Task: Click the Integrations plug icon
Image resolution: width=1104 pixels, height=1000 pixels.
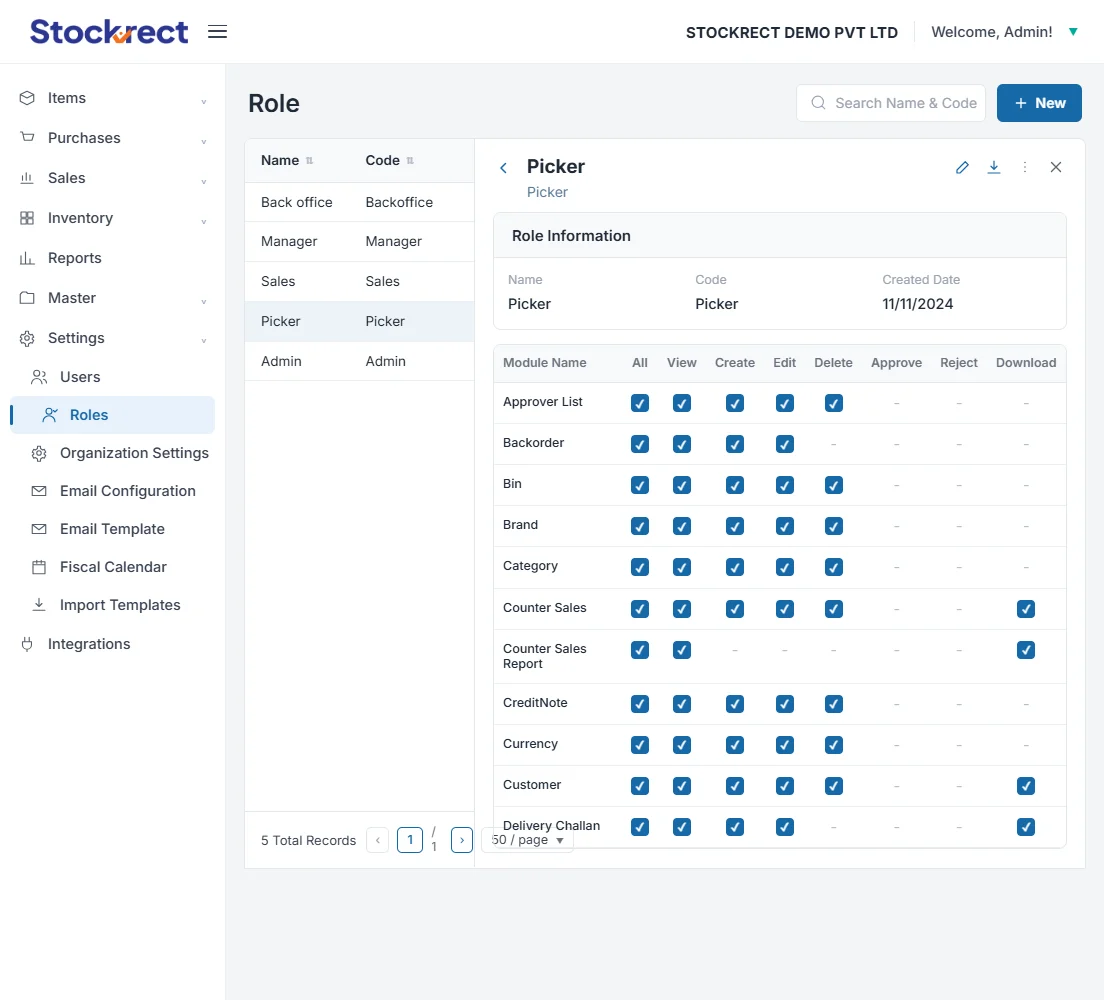Action: tap(27, 644)
